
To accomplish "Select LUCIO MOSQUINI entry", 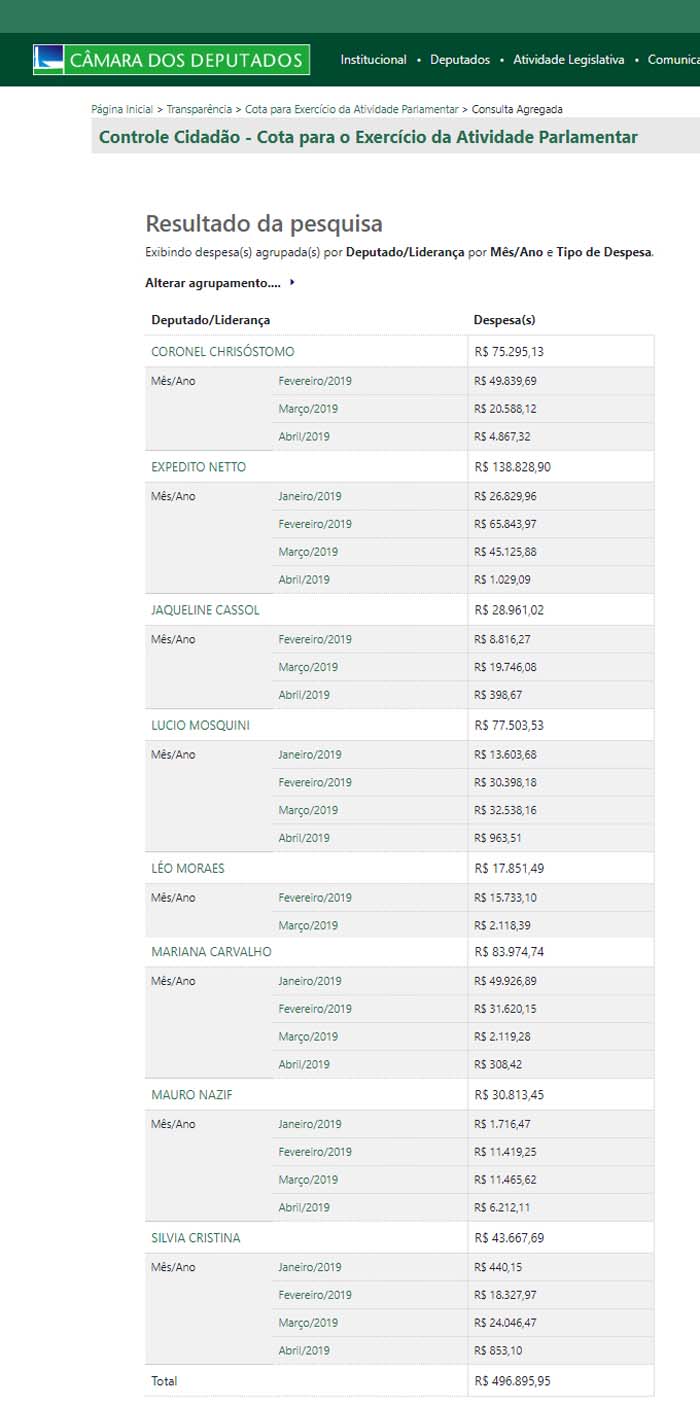I will (200, 726).
